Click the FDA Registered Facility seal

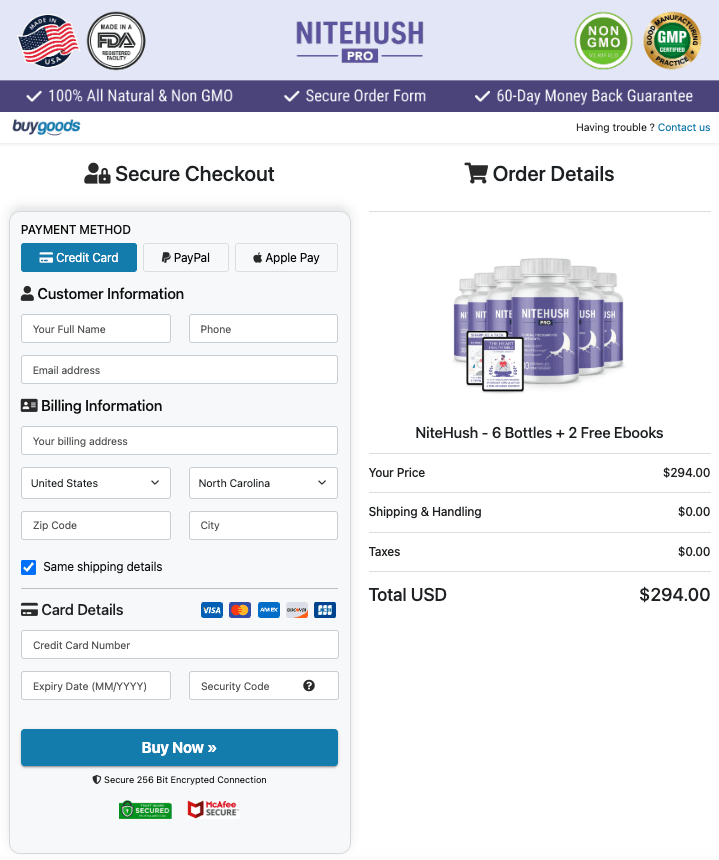coord(115,41)
